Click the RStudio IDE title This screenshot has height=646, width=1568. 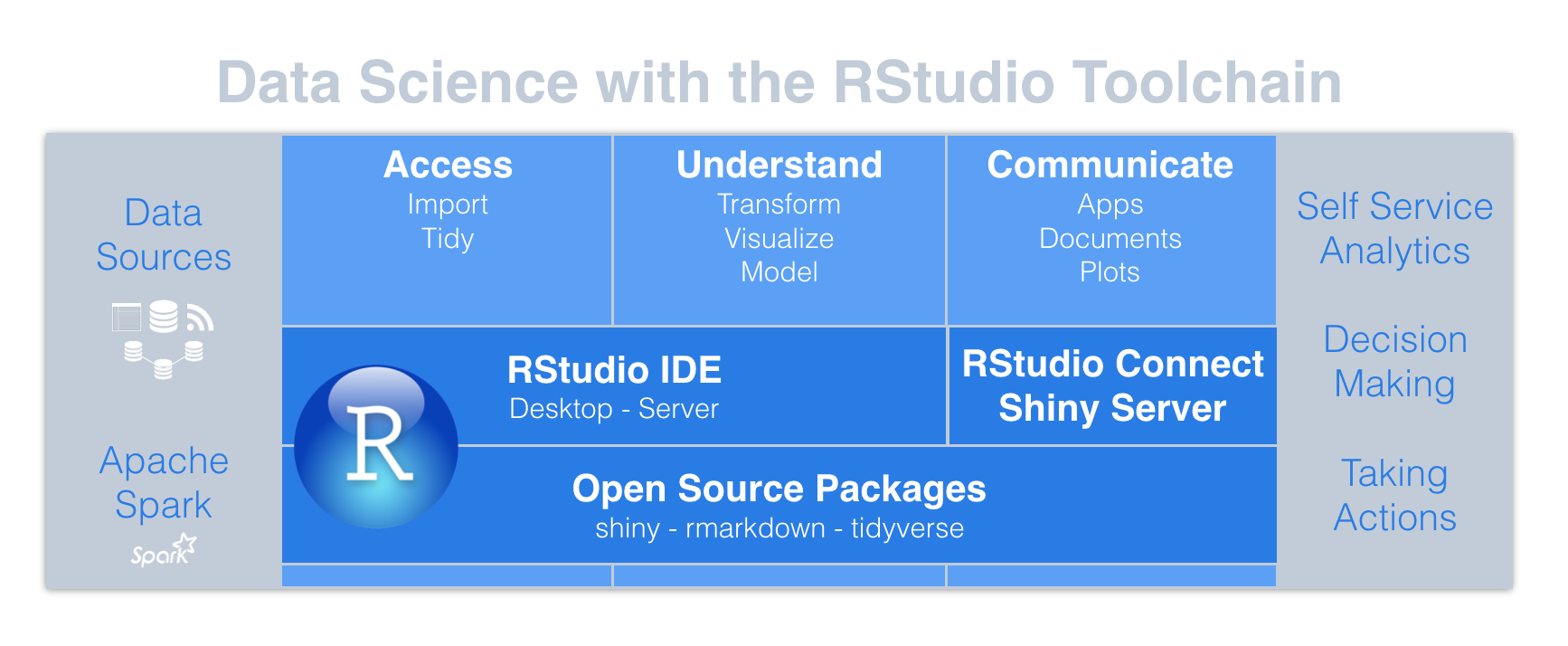click(x=614, y=370)
